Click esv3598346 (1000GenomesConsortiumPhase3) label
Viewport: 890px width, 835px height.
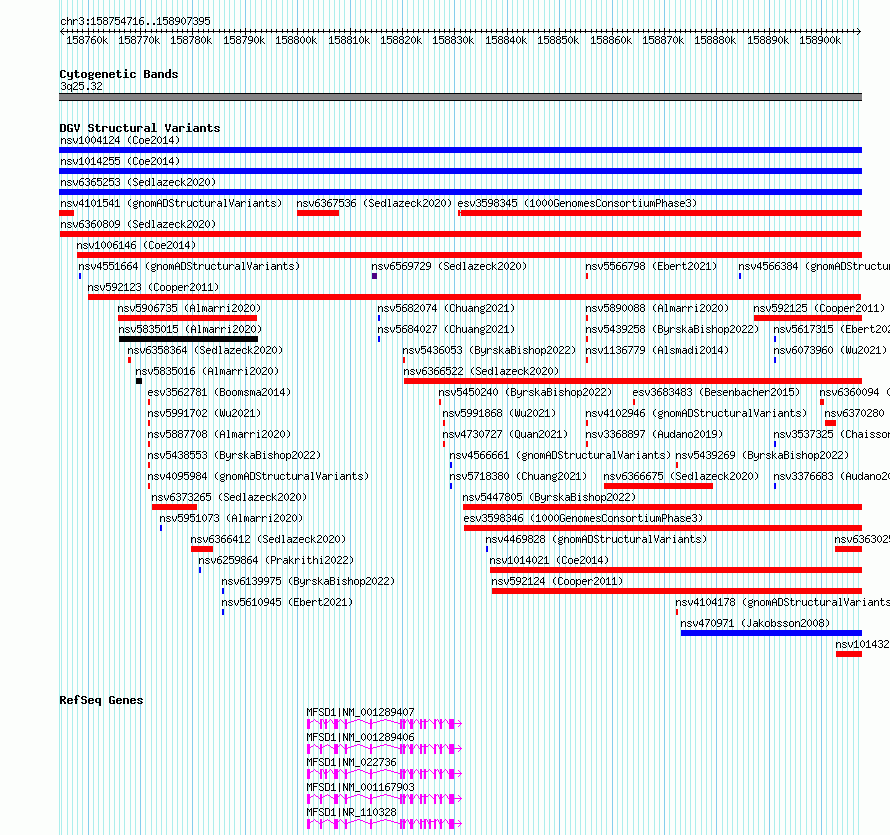[x=583, y=518]
